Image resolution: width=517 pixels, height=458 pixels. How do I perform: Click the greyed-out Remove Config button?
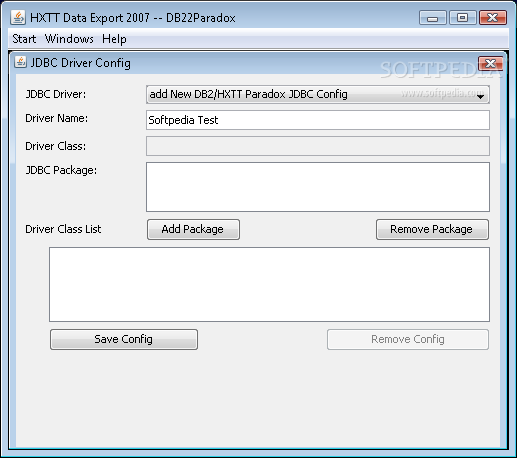(x=408, y=339)
